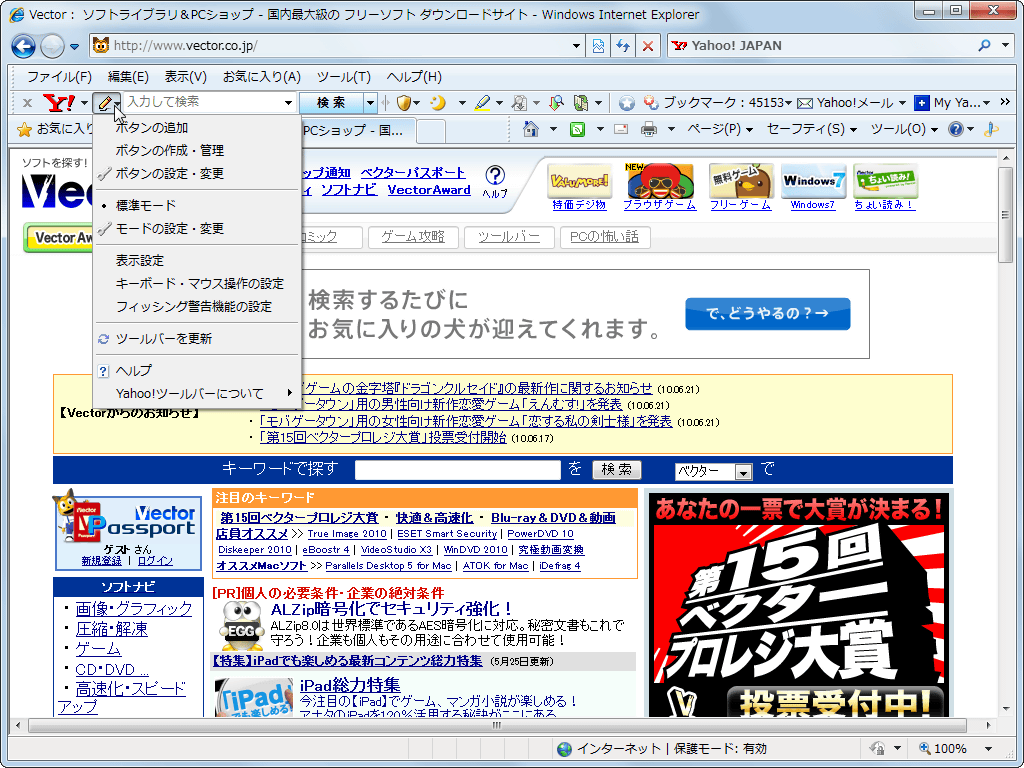Click the Home icon in the command bar
Image resolution: width=1024 pixels, height=768 pixels.
pos(531,129)
